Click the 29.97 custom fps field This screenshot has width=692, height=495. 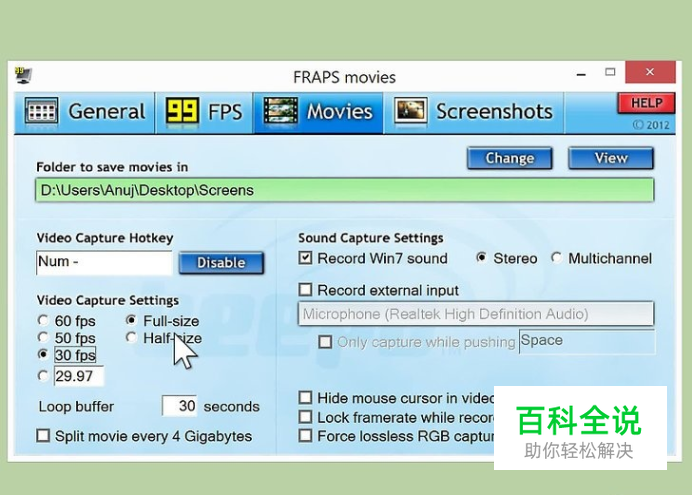coord(79,376)
